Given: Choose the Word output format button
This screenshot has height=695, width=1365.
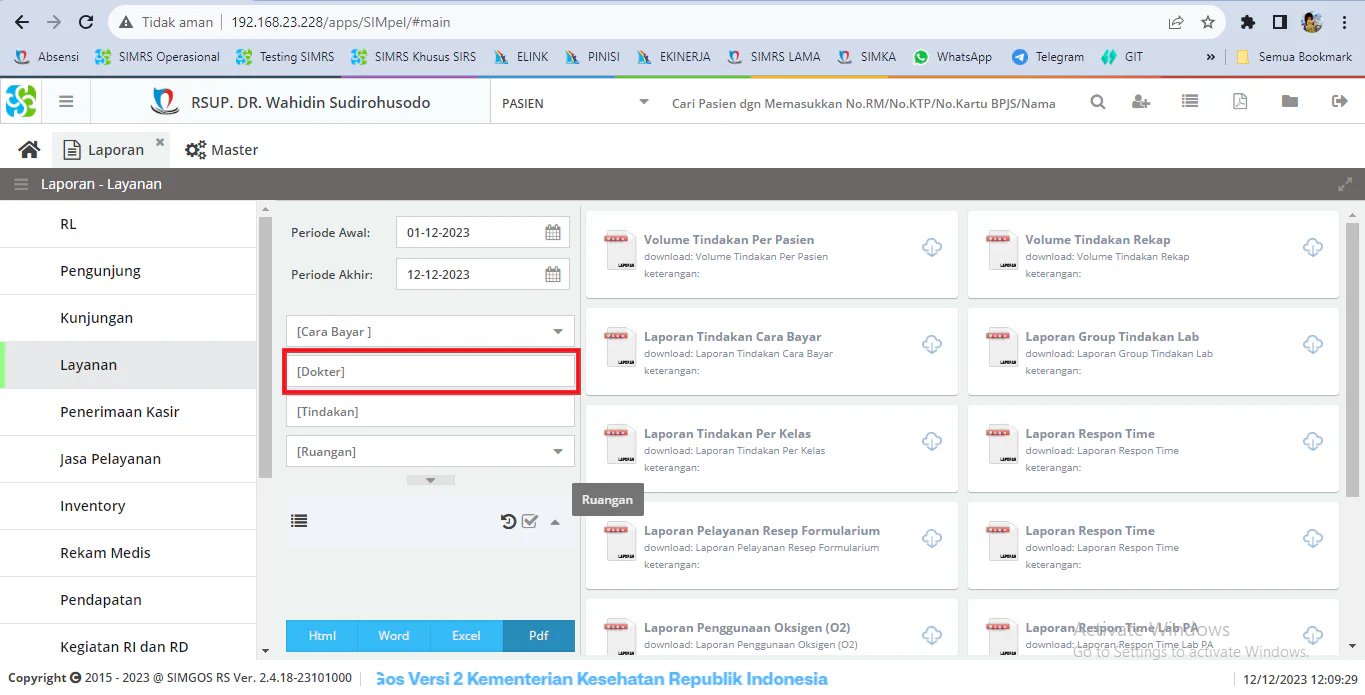Looking at the screenshot, I should pyautogui.click(x=394, y=636).
